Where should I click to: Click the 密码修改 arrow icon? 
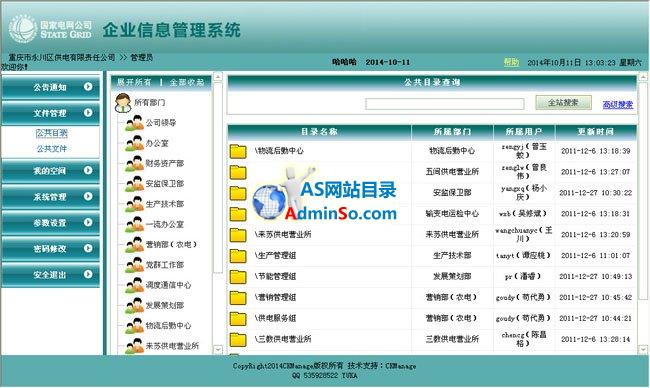[88, 248]
